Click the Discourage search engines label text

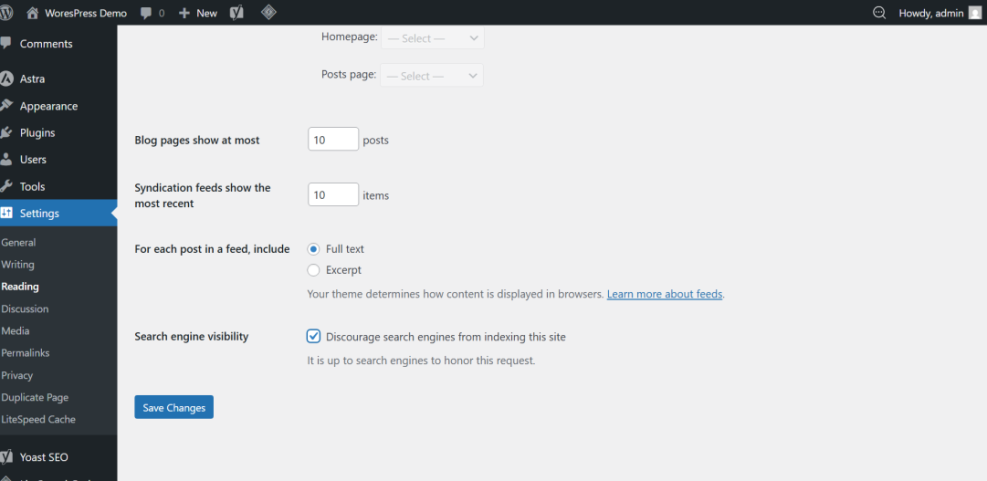pos(446,337)
